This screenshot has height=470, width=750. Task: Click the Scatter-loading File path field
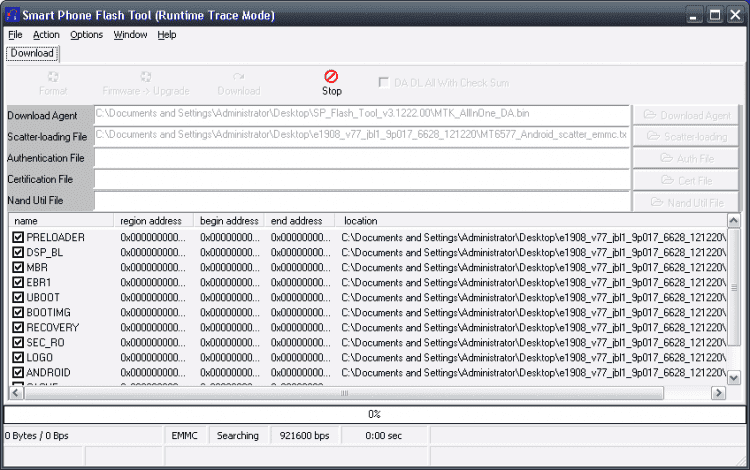pyautogui.click(x=361, y=135)
